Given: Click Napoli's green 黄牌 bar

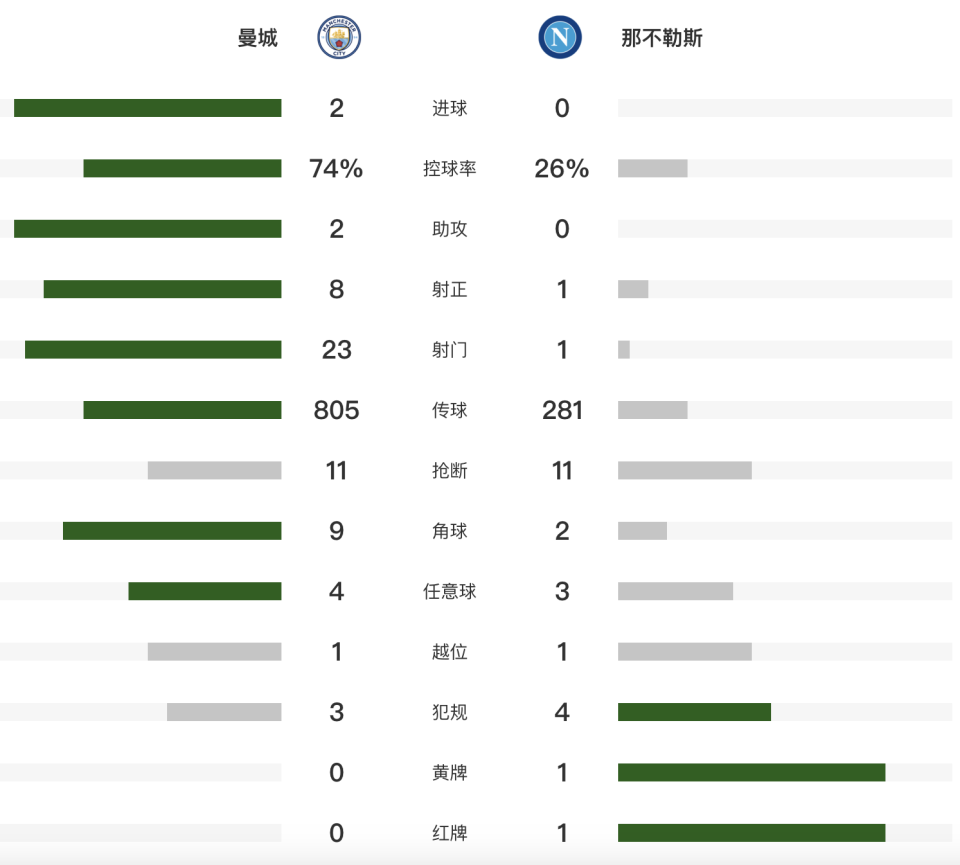Looking at the screenshot, I should 751,772.
